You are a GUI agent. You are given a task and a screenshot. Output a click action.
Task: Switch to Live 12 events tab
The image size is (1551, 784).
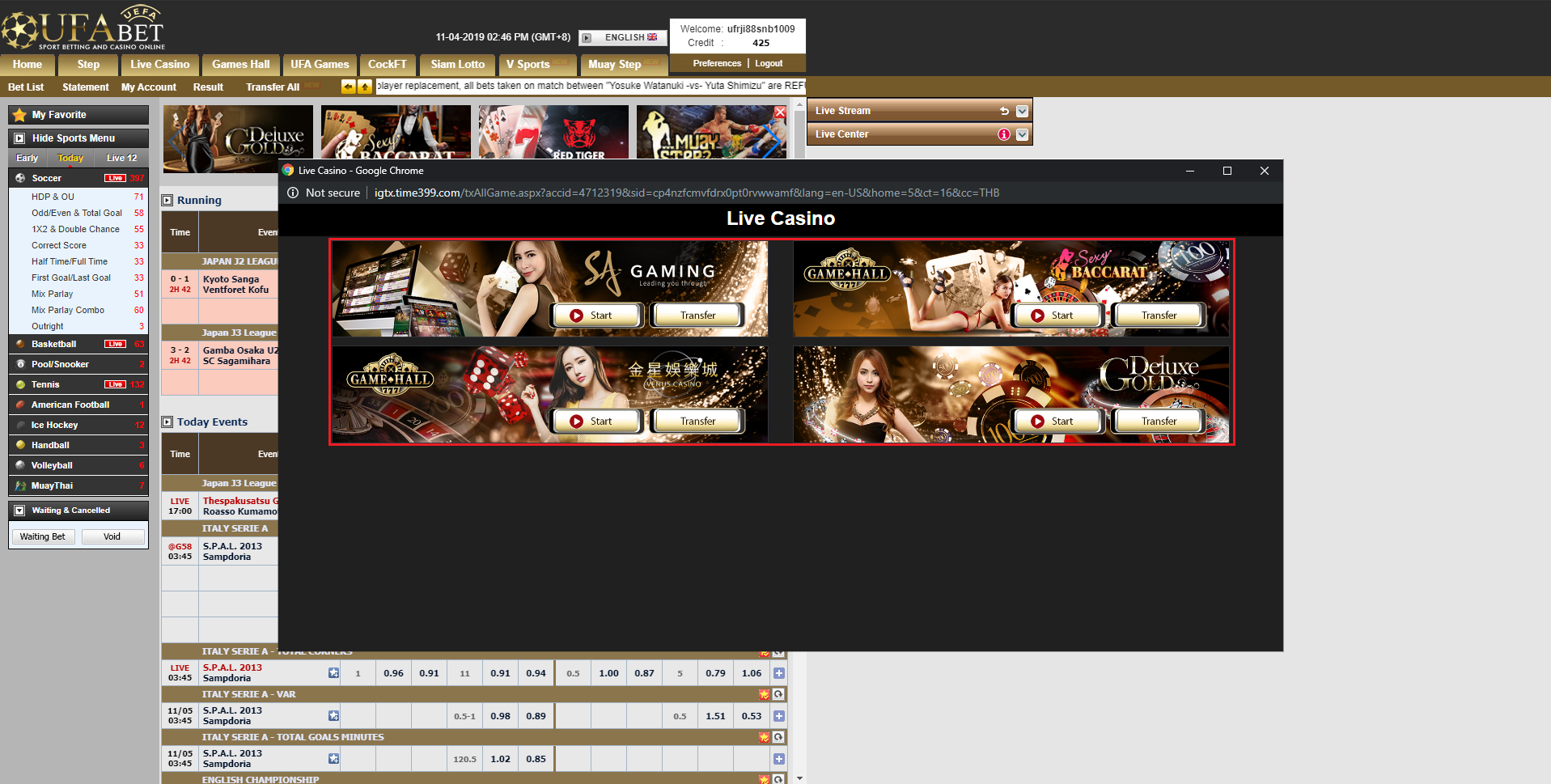click(121, 159)
